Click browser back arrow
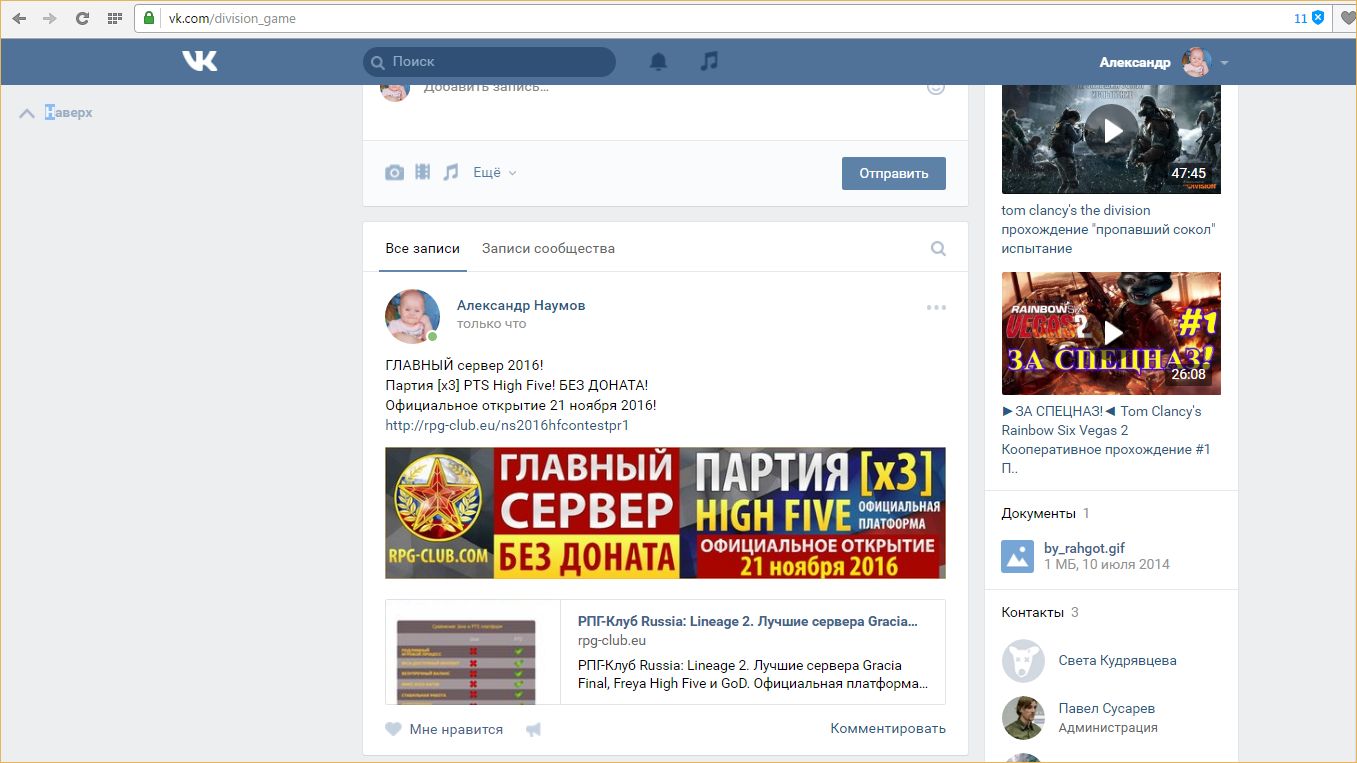The height and width of the screenshot is (763, 1357). (x=19, y=18)
